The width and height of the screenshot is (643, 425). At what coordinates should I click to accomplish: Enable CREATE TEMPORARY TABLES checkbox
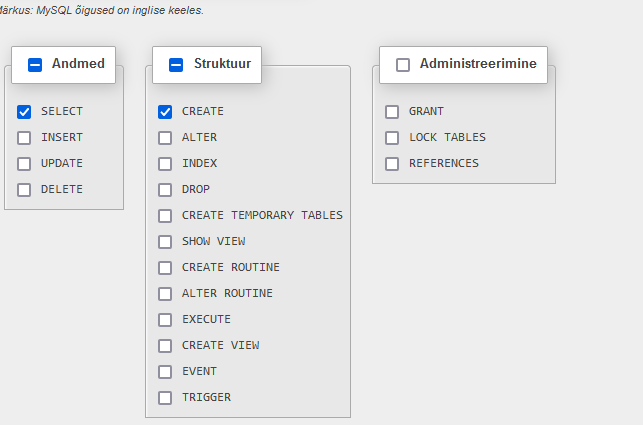(165, 216)
